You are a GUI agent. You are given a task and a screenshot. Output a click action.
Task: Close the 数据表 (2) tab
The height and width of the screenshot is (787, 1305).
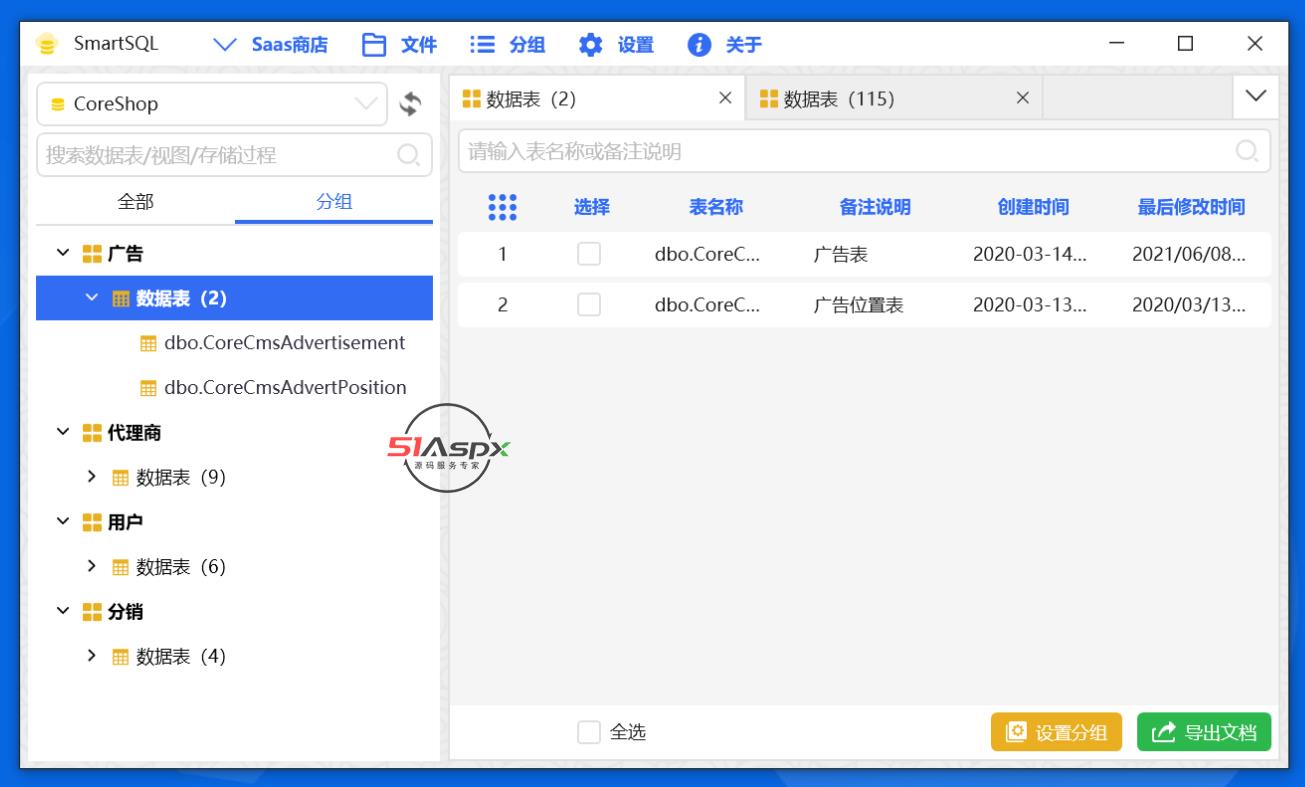pos(726,98)
